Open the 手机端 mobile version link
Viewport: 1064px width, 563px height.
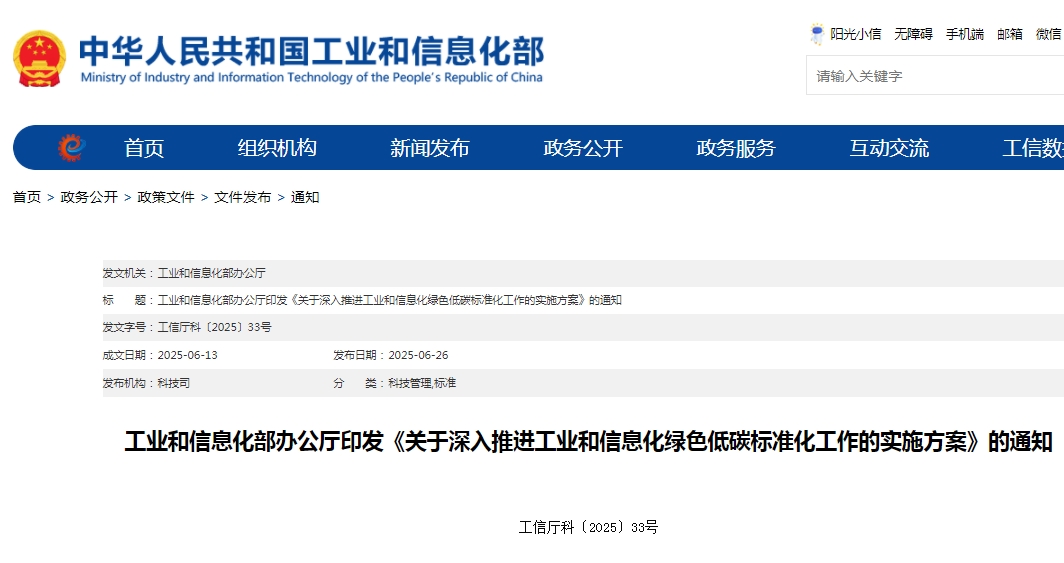964,34
